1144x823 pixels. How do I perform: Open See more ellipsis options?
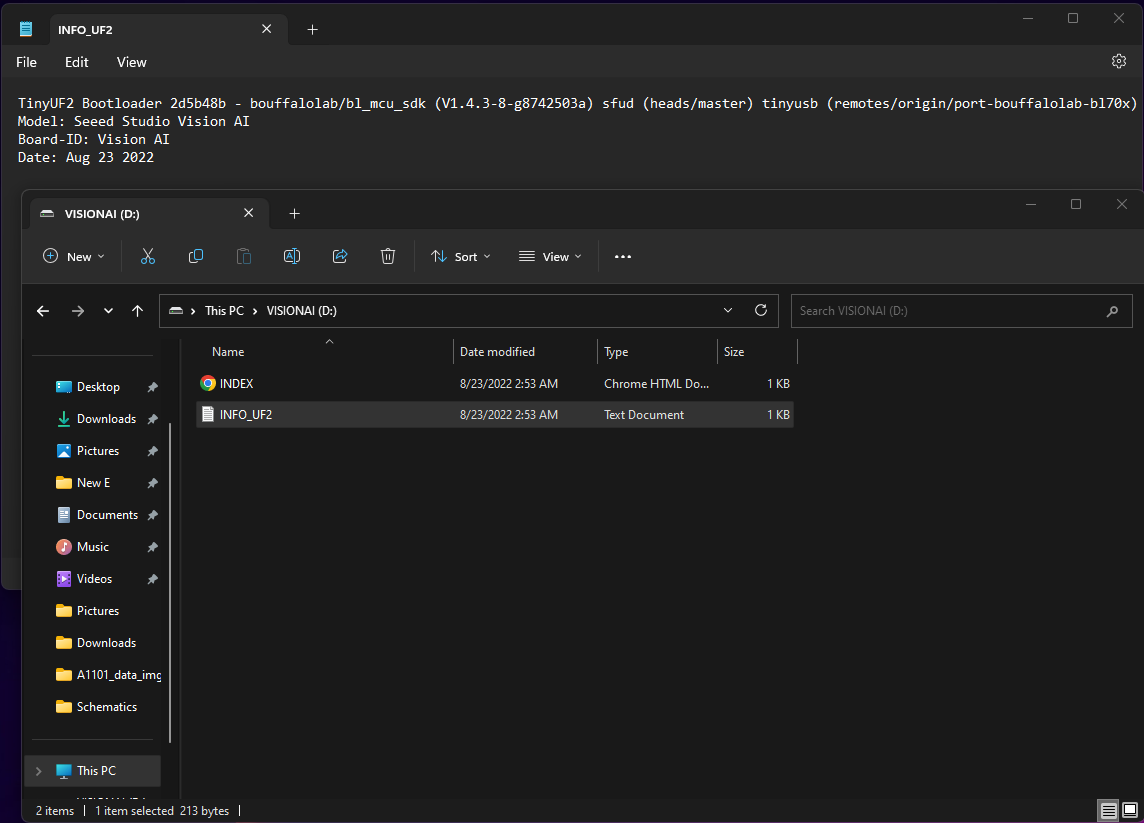(x=623, y=257)
